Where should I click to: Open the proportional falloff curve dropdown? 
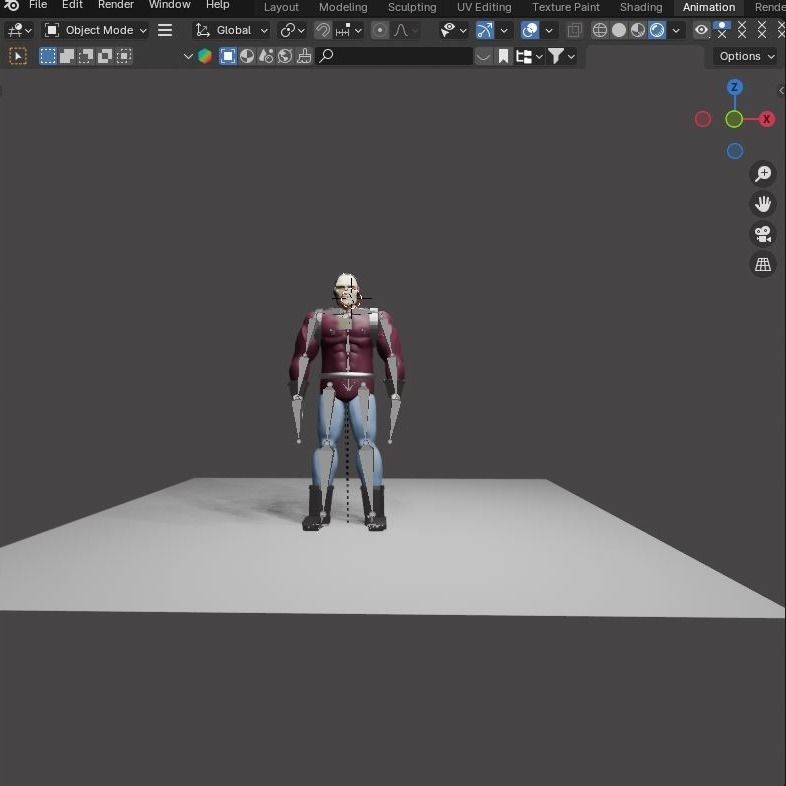[x=405, y=31]
